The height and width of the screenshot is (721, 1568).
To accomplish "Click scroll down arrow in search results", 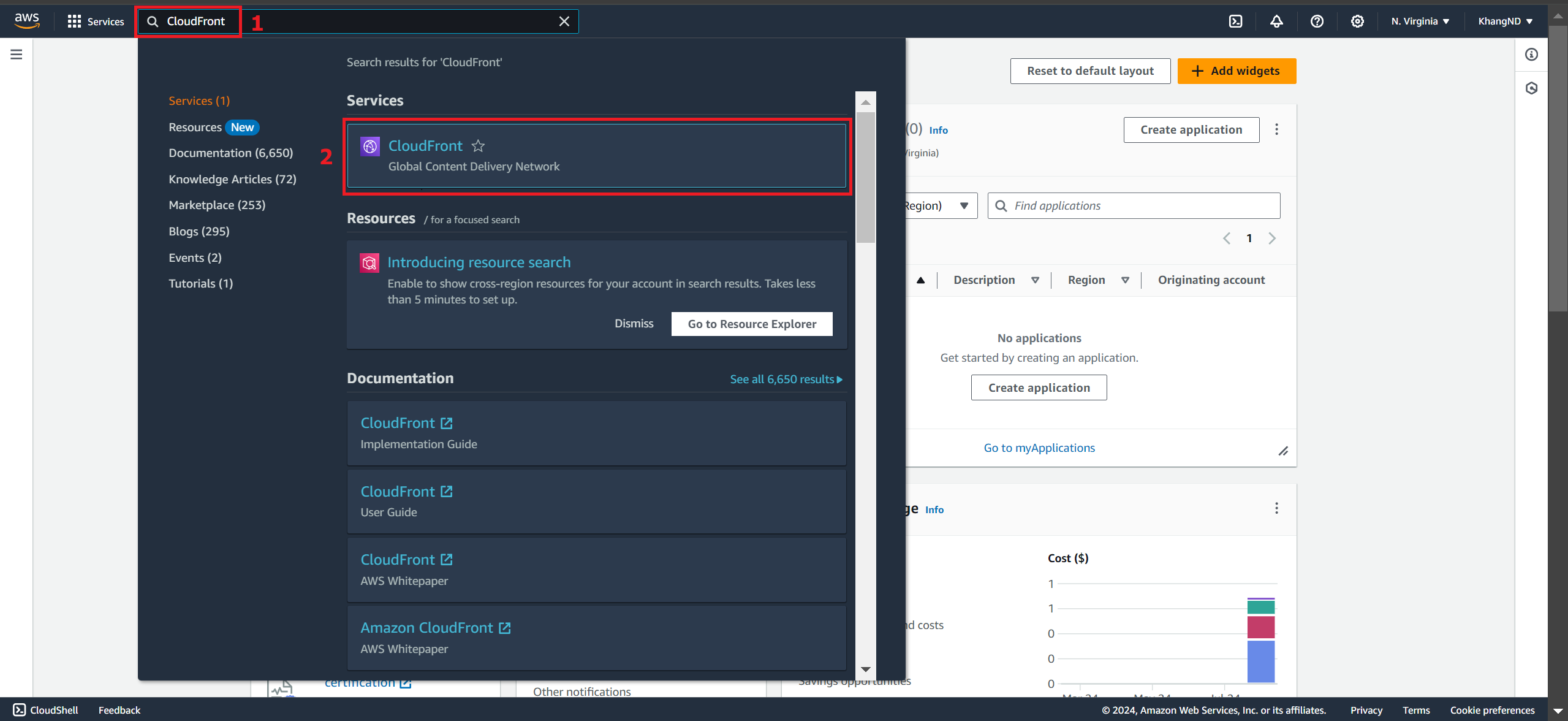I will pos(866,669).
